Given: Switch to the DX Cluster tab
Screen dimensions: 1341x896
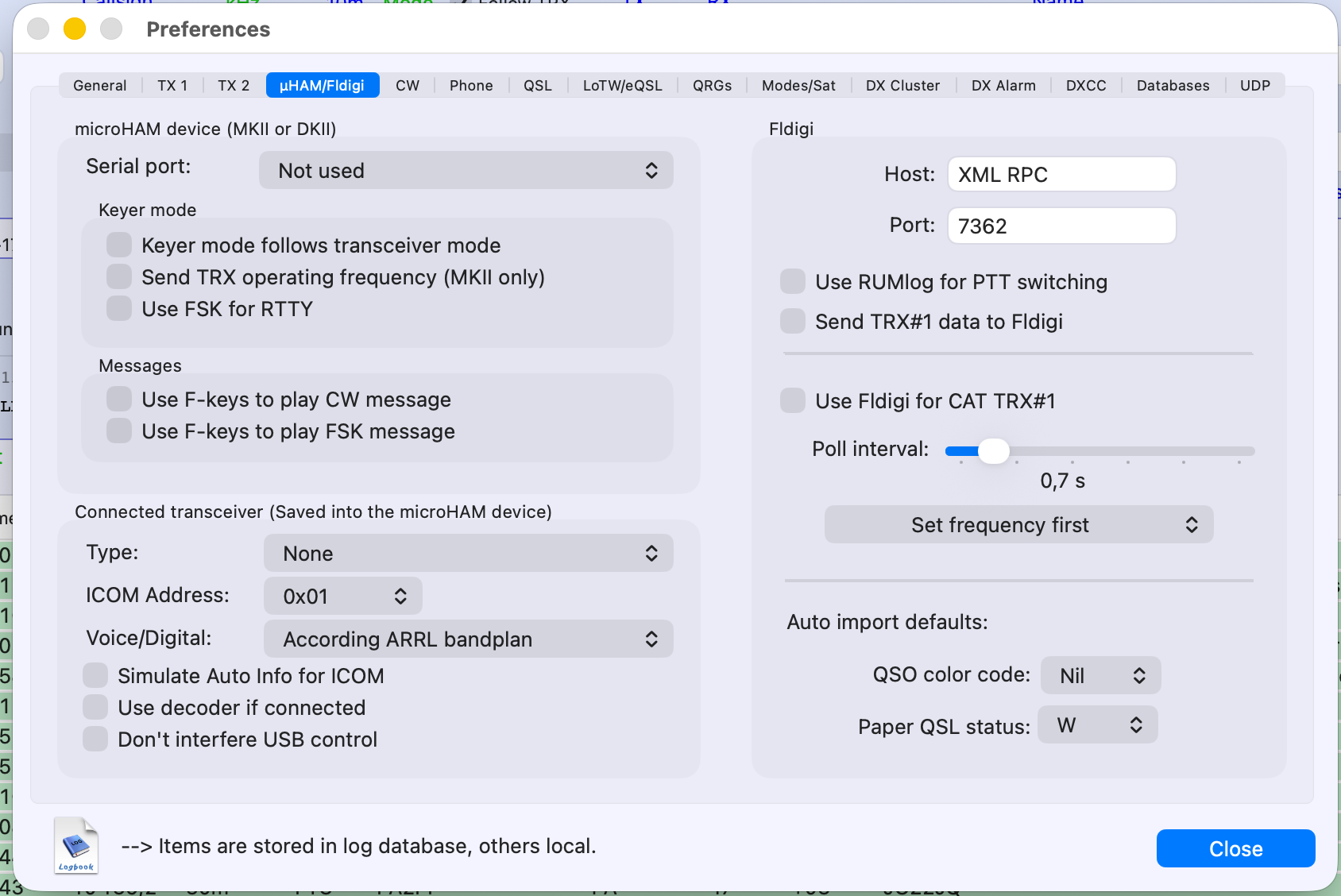Looking at the screenshot, I should [902, 86].
